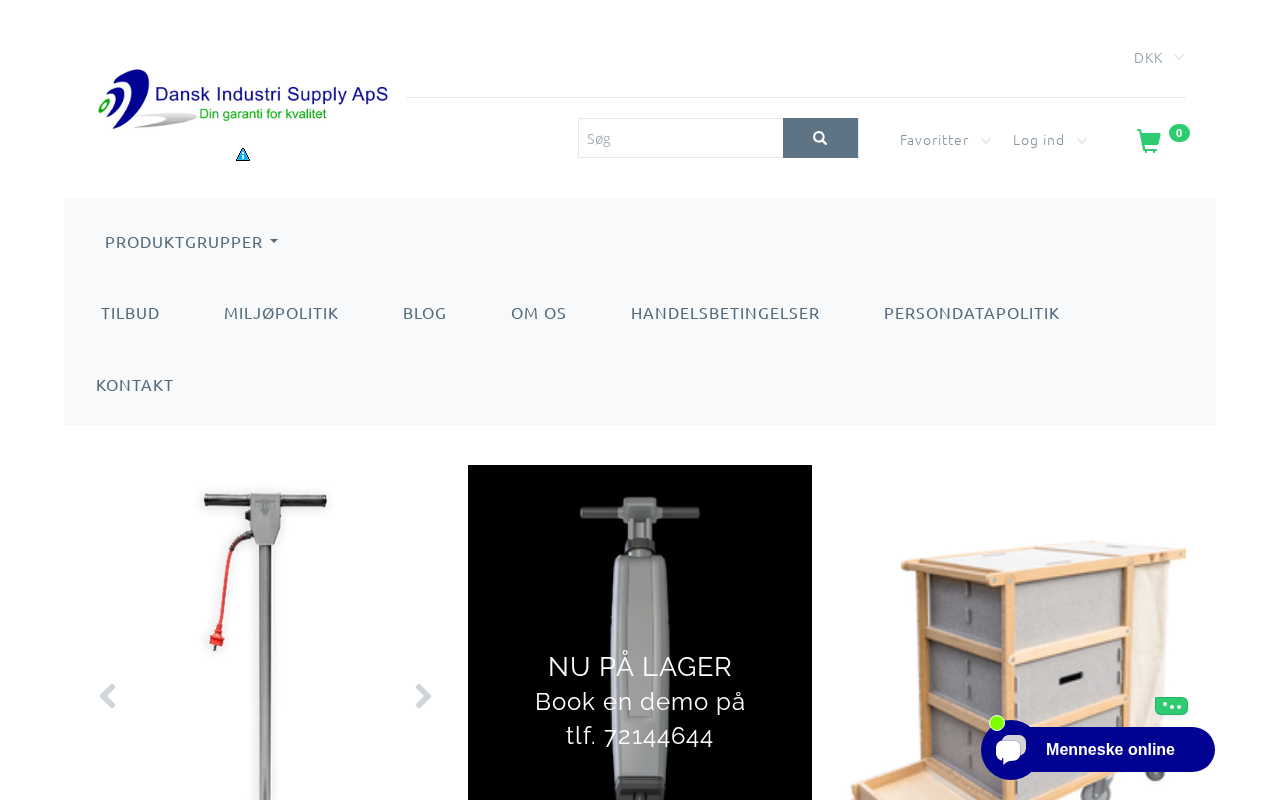Viewport: 1280px width, 800px height.
Task: Expand the Favoritter dropdown
Action: coord(945,140)
